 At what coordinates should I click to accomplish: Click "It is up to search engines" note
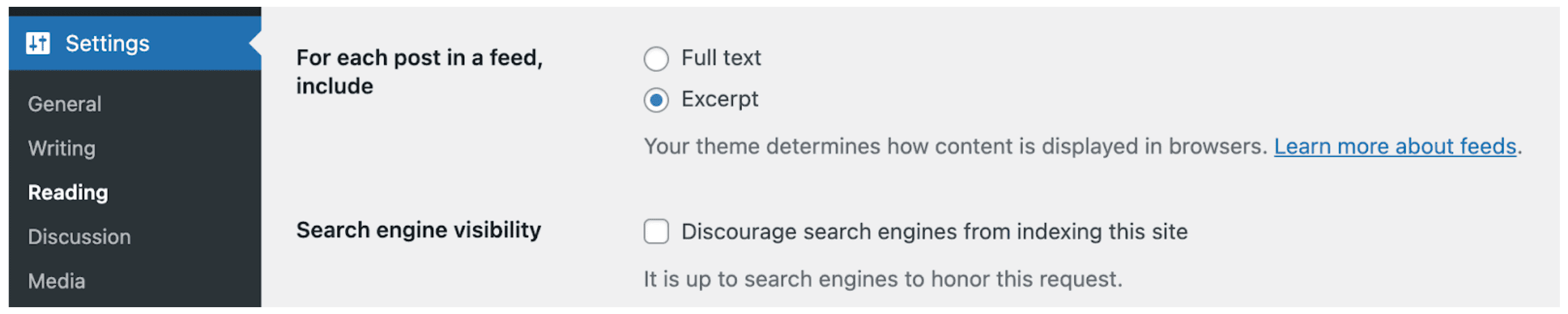883,279
